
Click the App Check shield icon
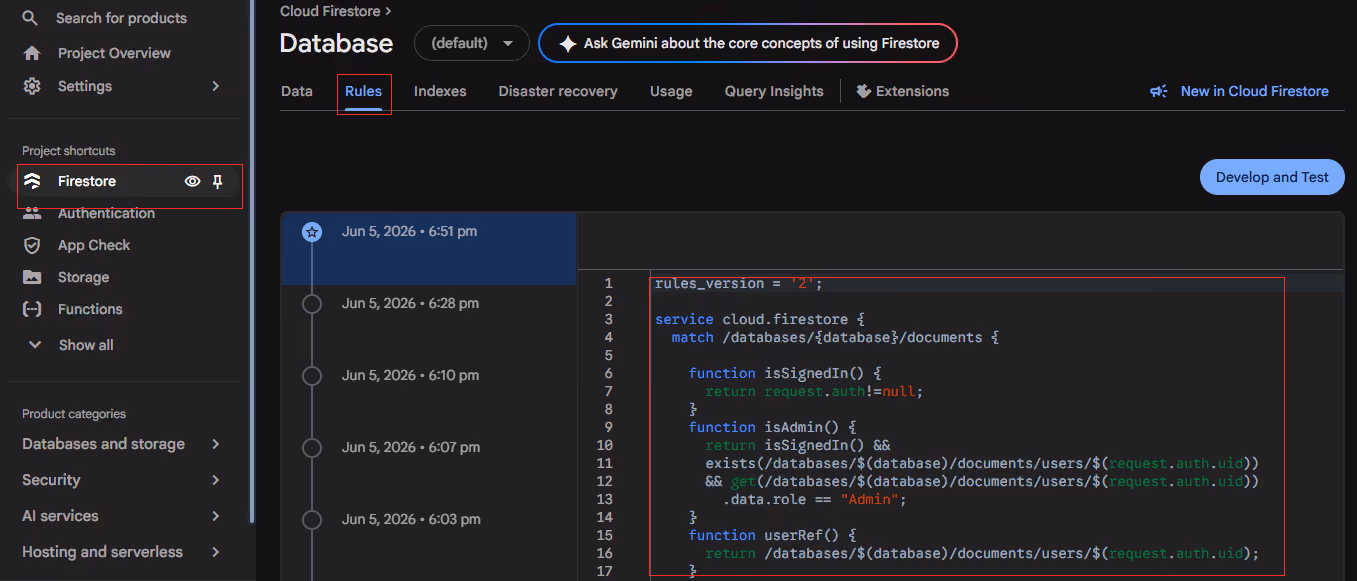coord(32,245)
